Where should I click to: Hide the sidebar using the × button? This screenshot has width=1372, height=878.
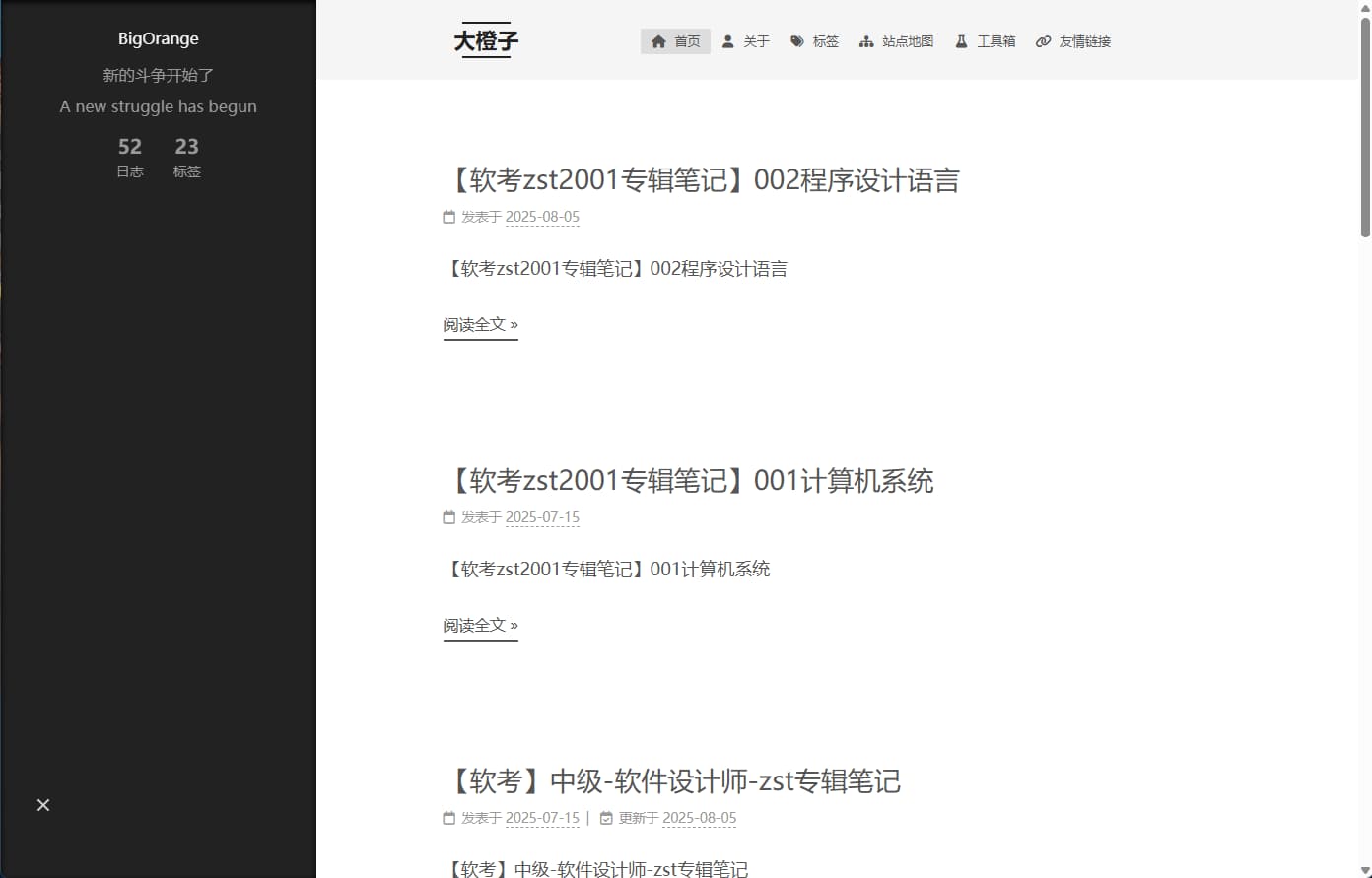tap(43, 805)
